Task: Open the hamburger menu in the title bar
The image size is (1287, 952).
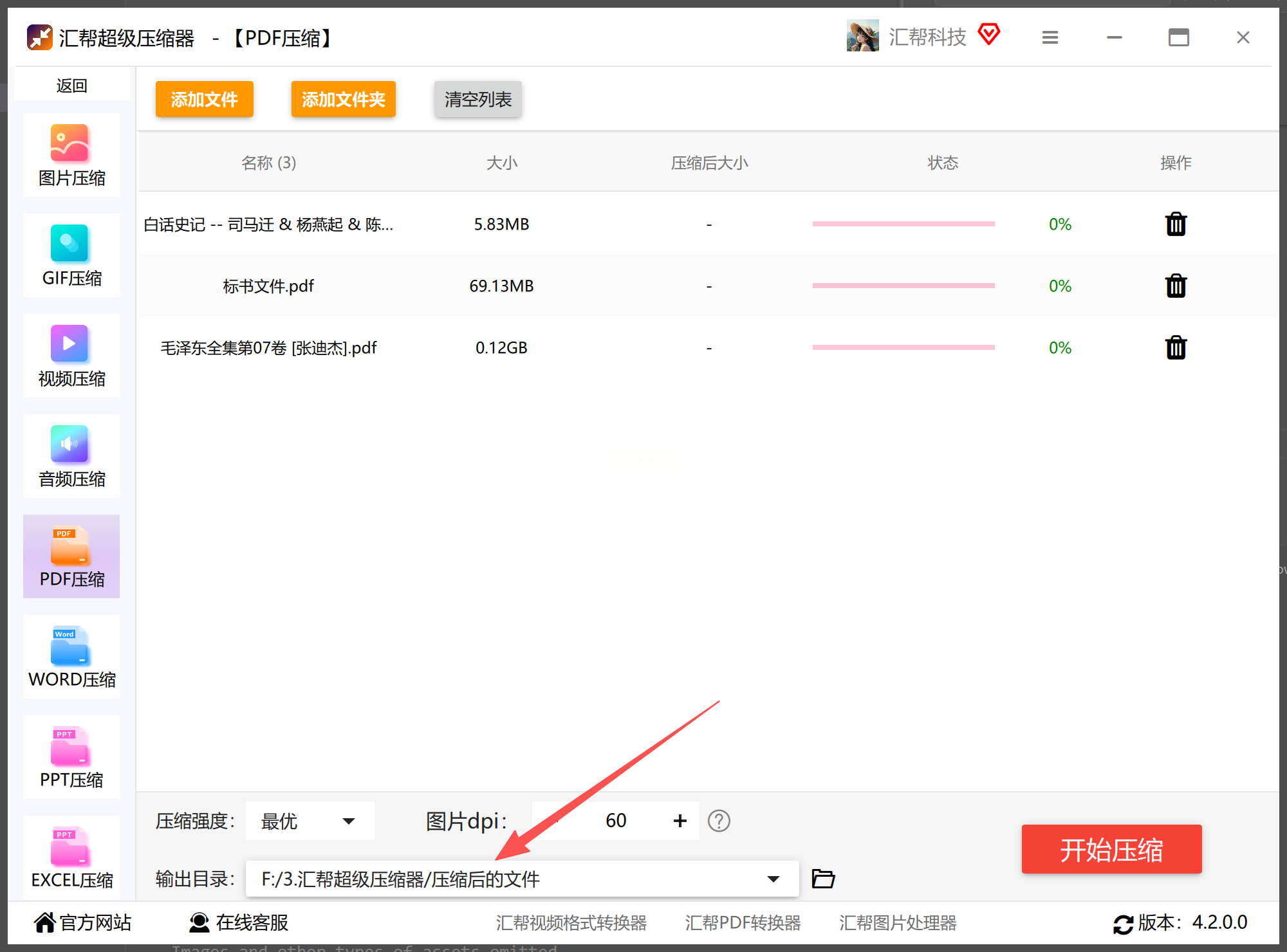Action: tap(1050, 37)
